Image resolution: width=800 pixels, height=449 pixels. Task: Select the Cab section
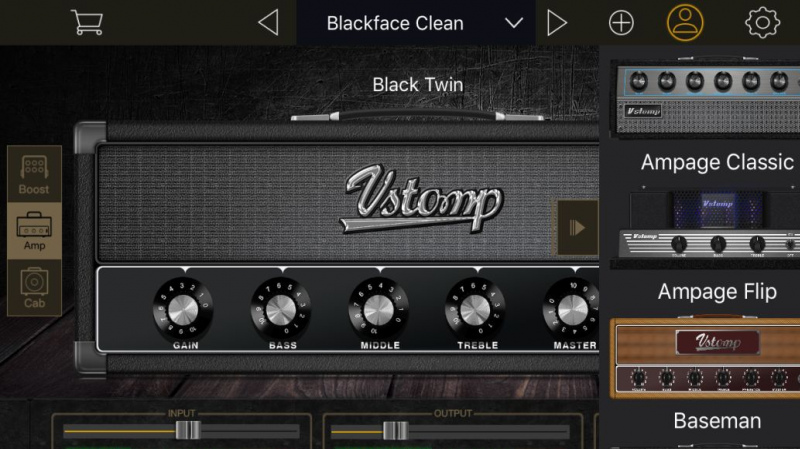34,288
